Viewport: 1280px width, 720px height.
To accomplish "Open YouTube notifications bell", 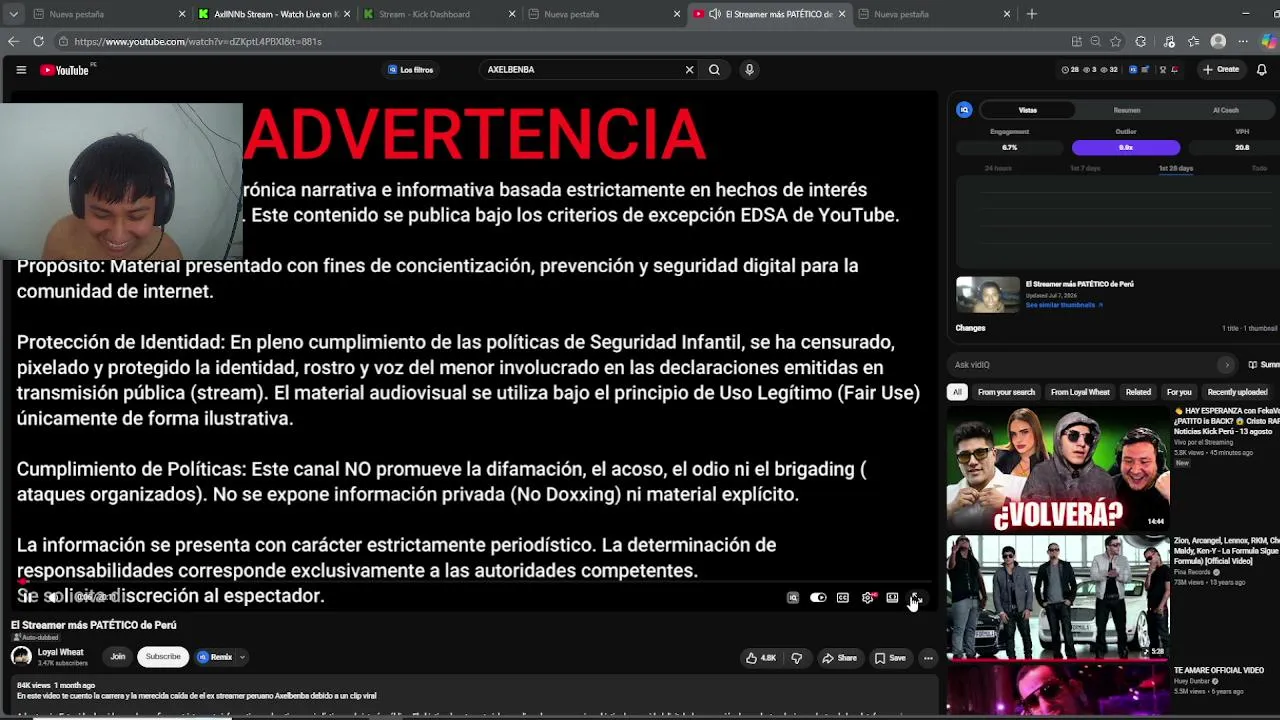I will pos(1262,70).
